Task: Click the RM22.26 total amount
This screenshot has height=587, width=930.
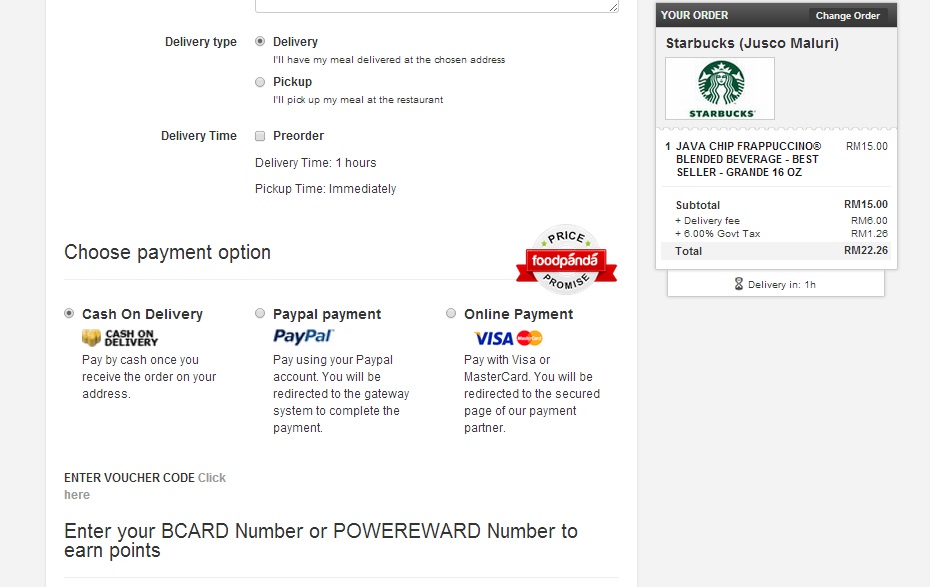Action: [866, 250]
